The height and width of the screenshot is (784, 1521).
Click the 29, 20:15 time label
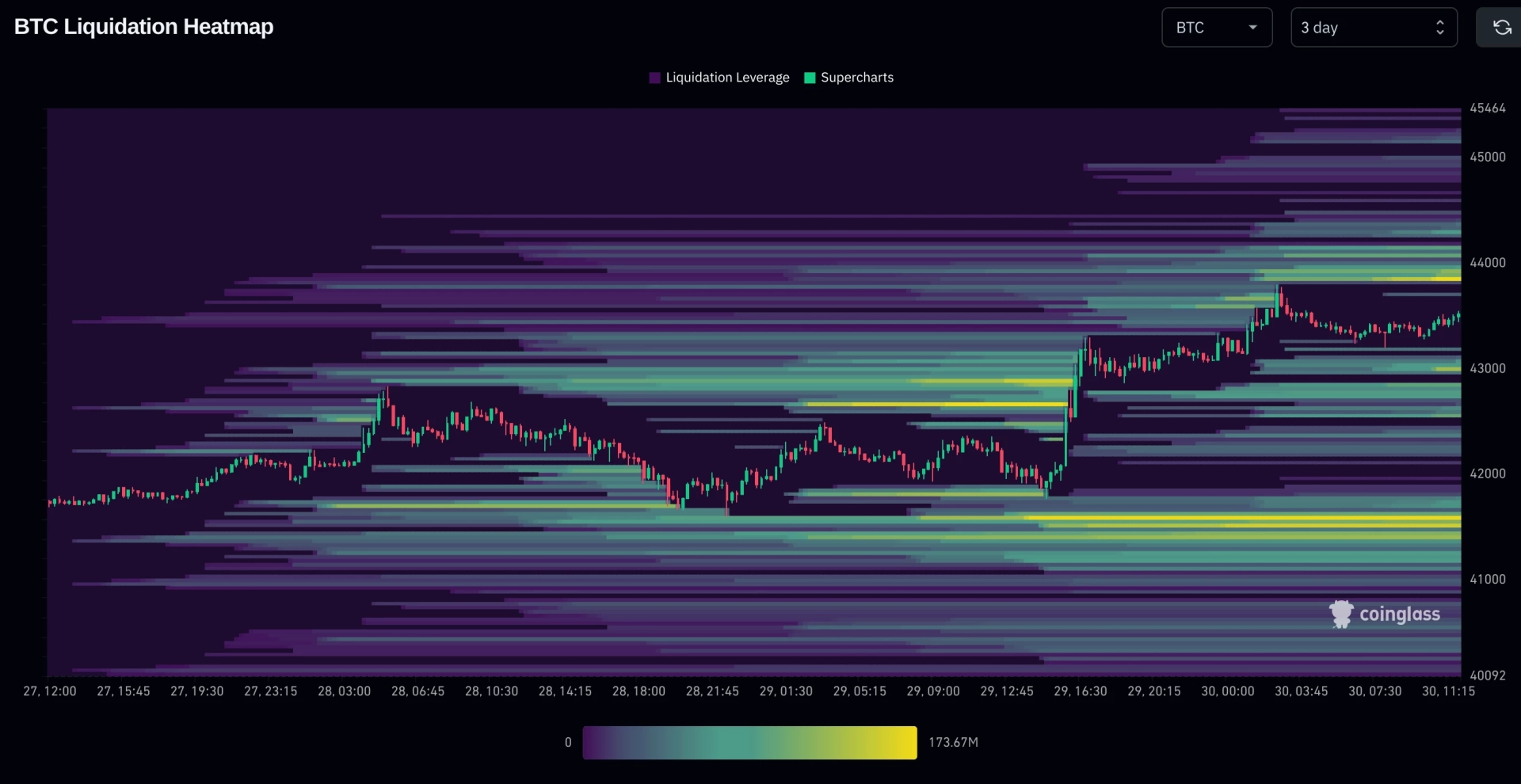pos(1155,691)
